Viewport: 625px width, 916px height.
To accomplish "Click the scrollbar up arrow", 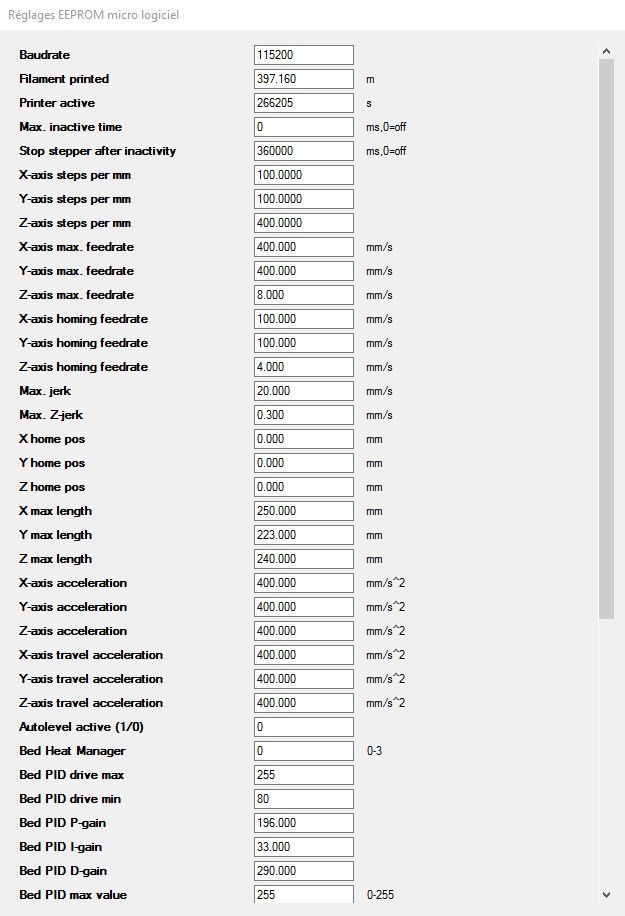I will [x=606, y=51].
